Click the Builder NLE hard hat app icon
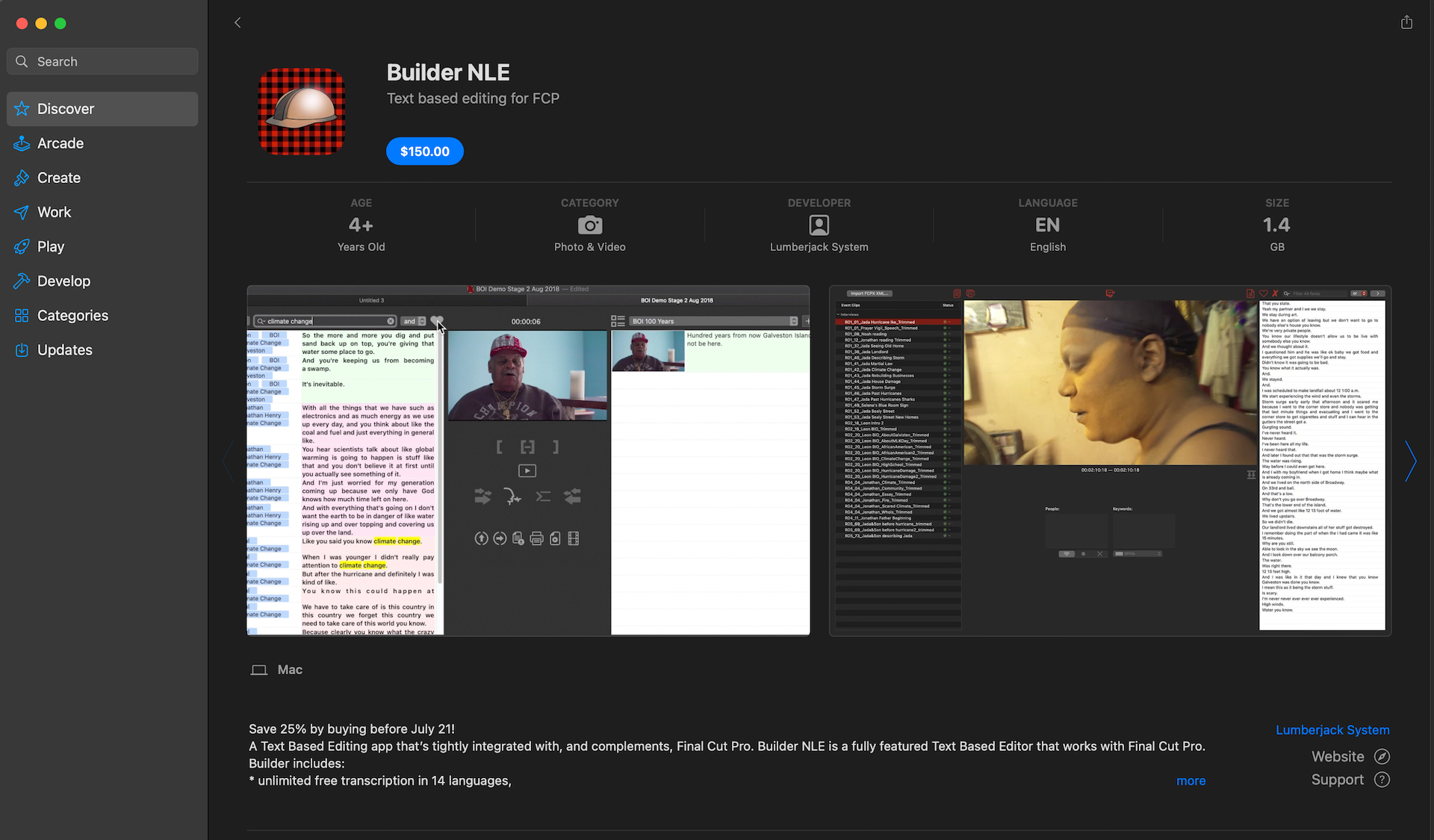 click(302, 112)
